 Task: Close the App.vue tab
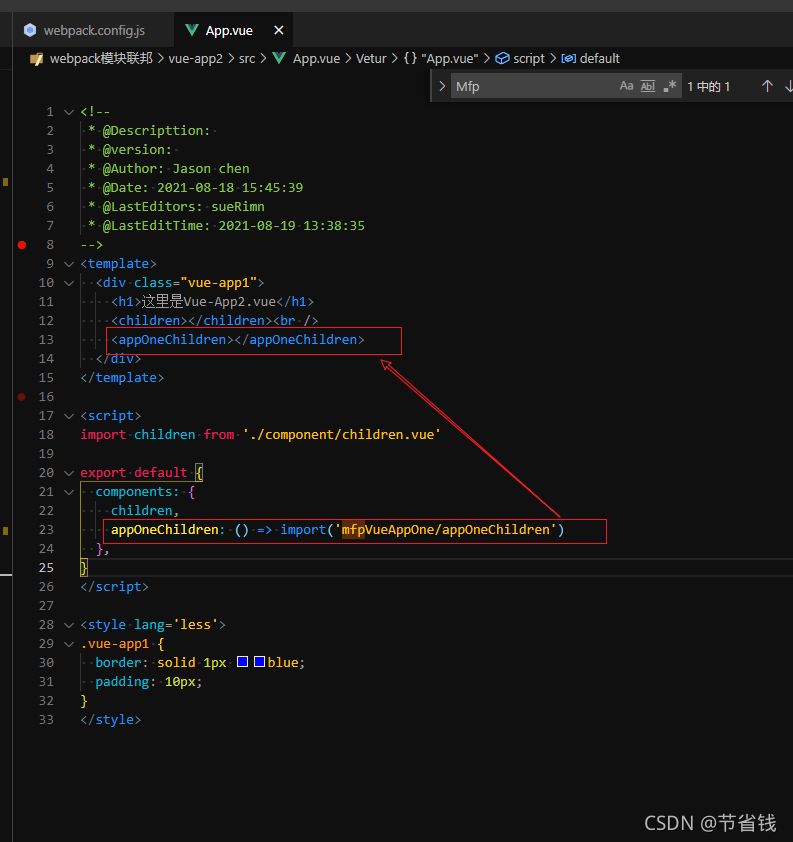(279, 31)
